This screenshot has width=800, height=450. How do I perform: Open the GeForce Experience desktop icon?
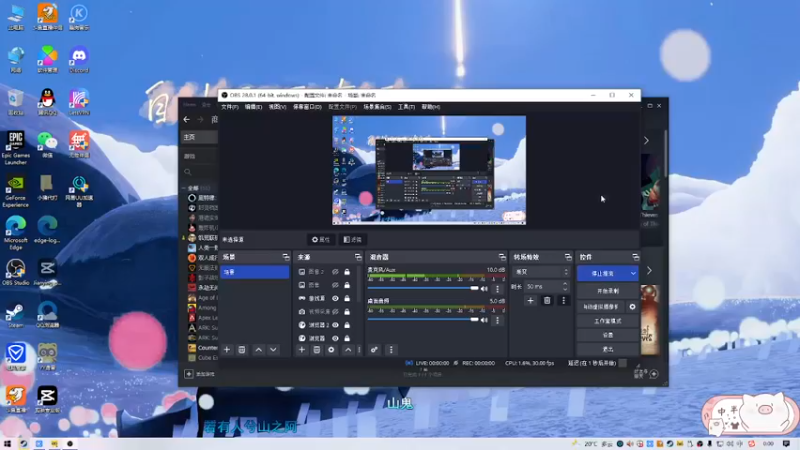[15, 191]
